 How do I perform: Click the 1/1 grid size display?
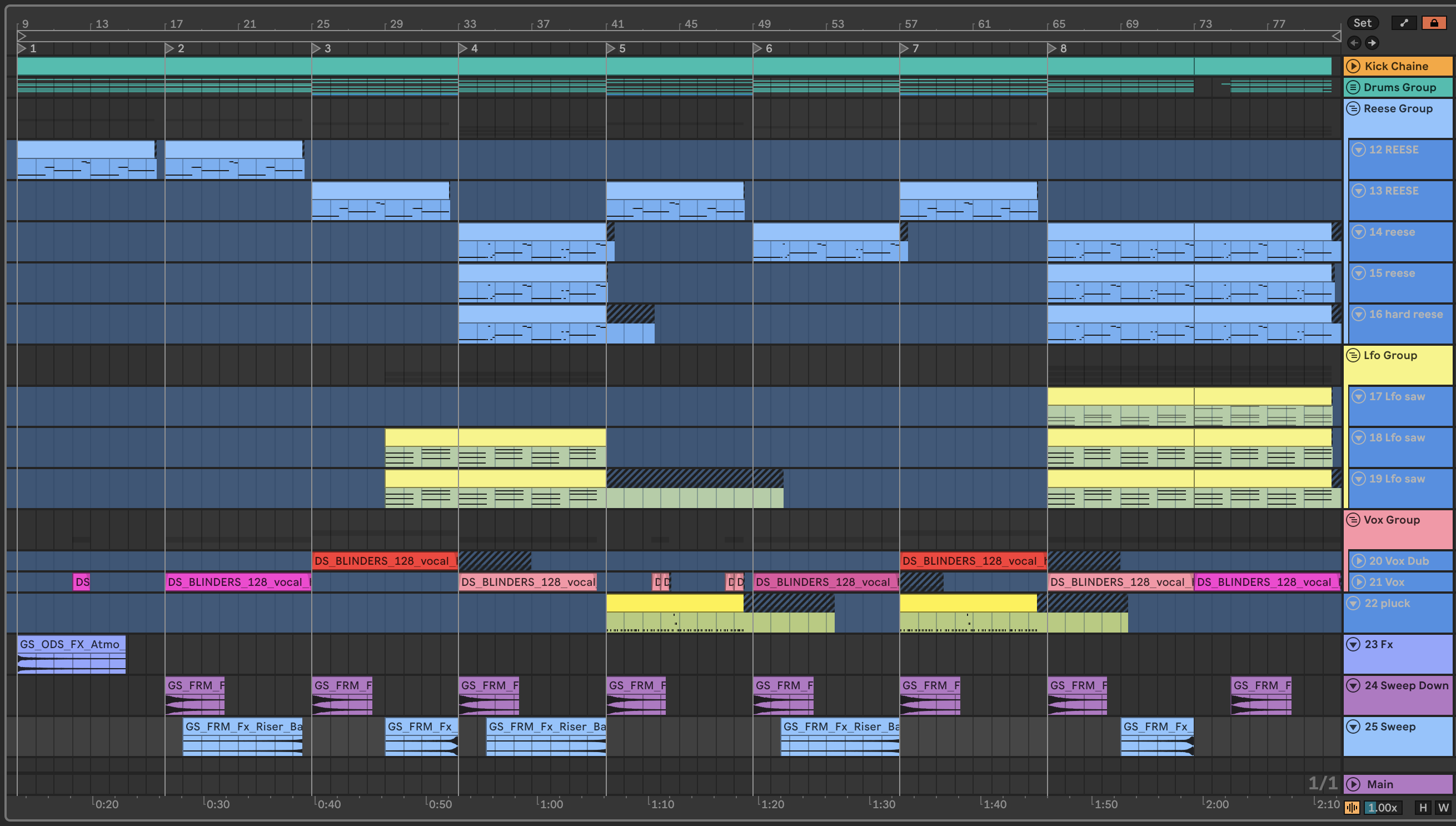point(1322,783)
